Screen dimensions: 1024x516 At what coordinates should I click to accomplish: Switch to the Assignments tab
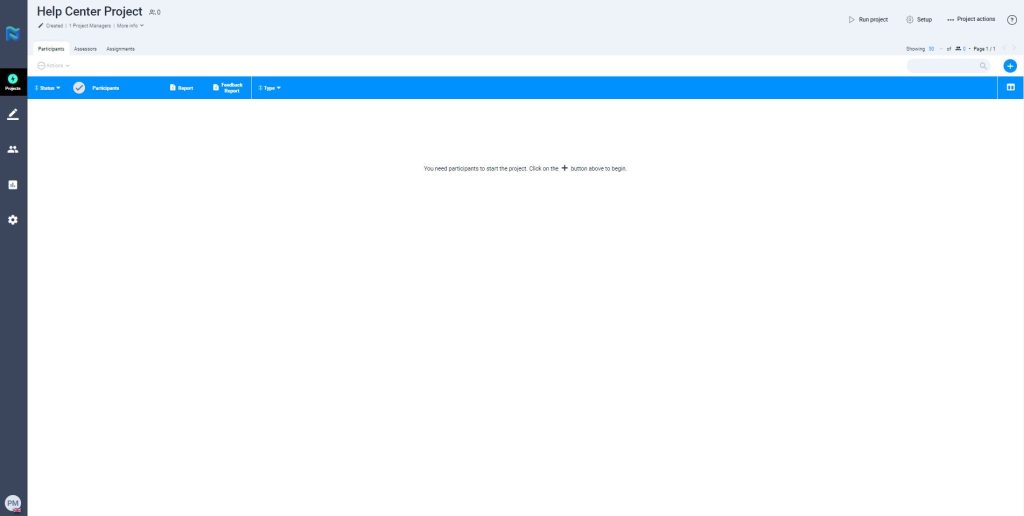(x=120, y=49)
